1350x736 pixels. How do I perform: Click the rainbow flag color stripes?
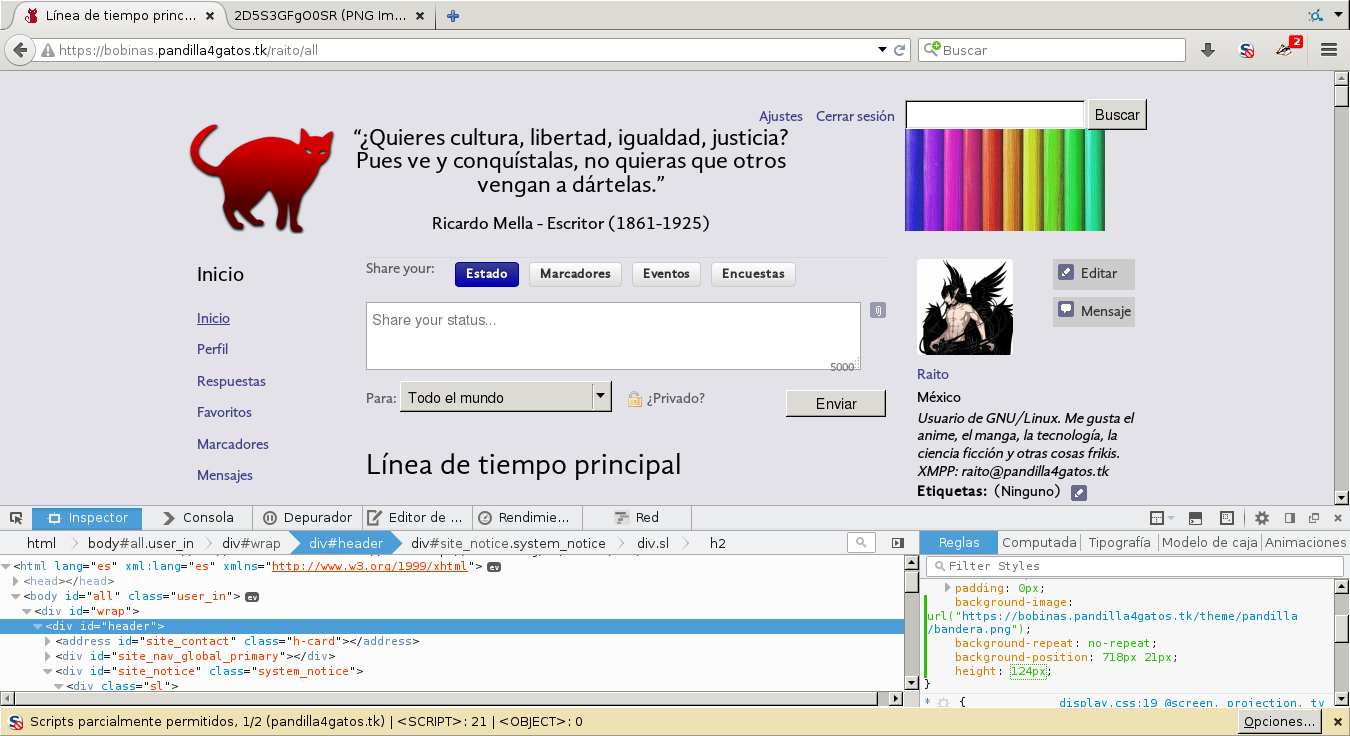point(1005,180)
